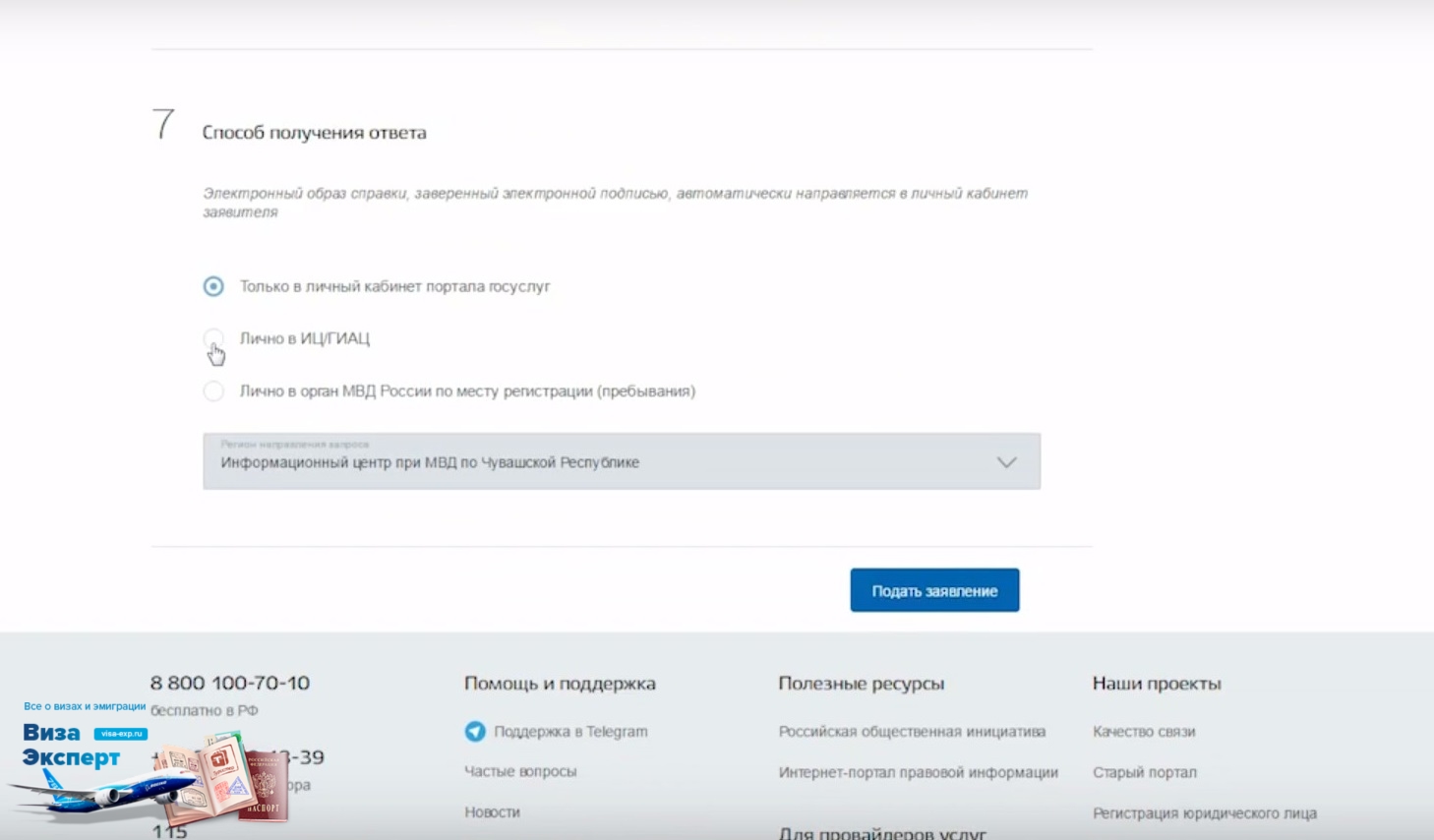Open 'Частые вопросы' link
The height and width of the screenshot is (840, 1434).
coord(520,772)
